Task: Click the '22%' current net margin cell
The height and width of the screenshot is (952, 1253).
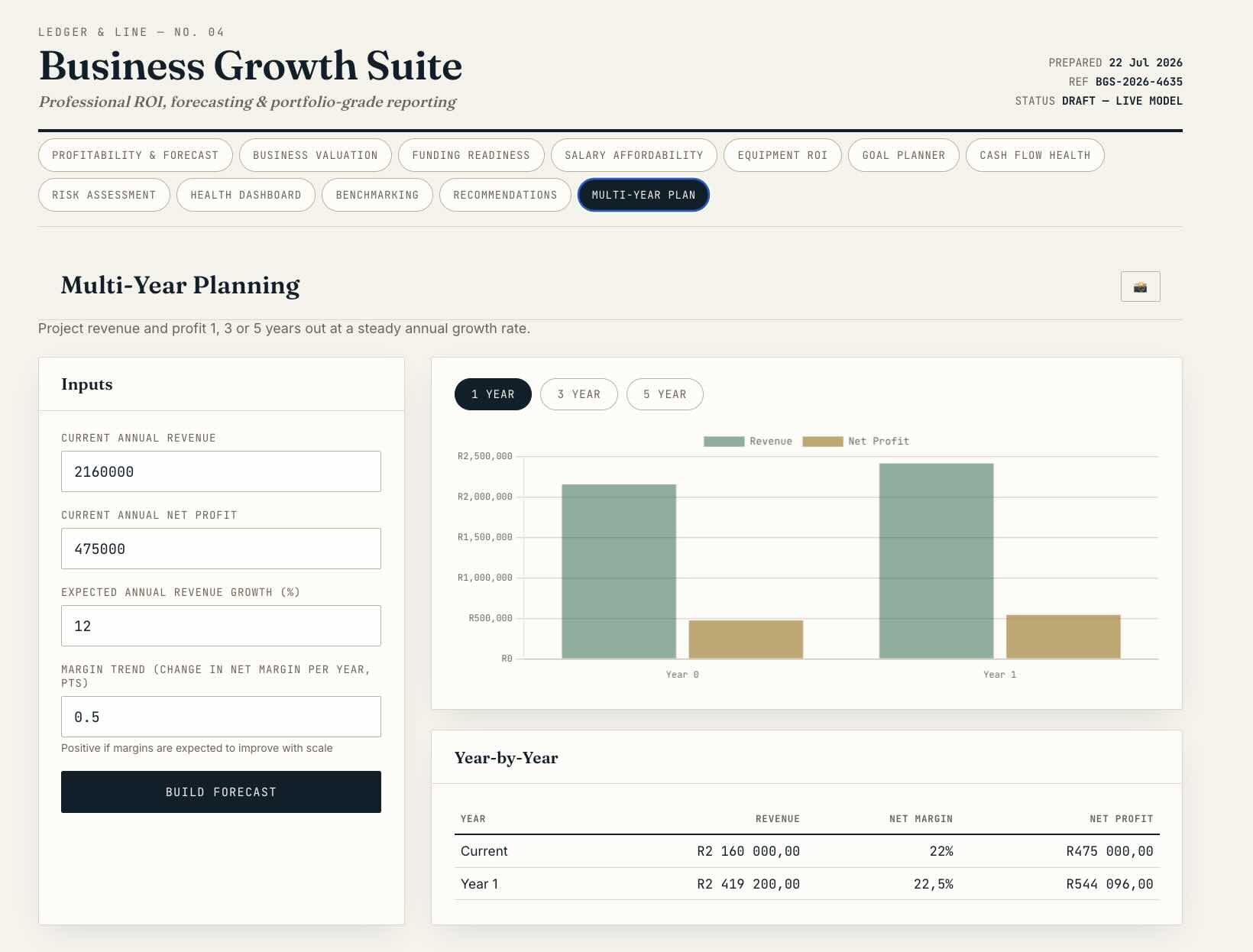Action: coord(941,851)
